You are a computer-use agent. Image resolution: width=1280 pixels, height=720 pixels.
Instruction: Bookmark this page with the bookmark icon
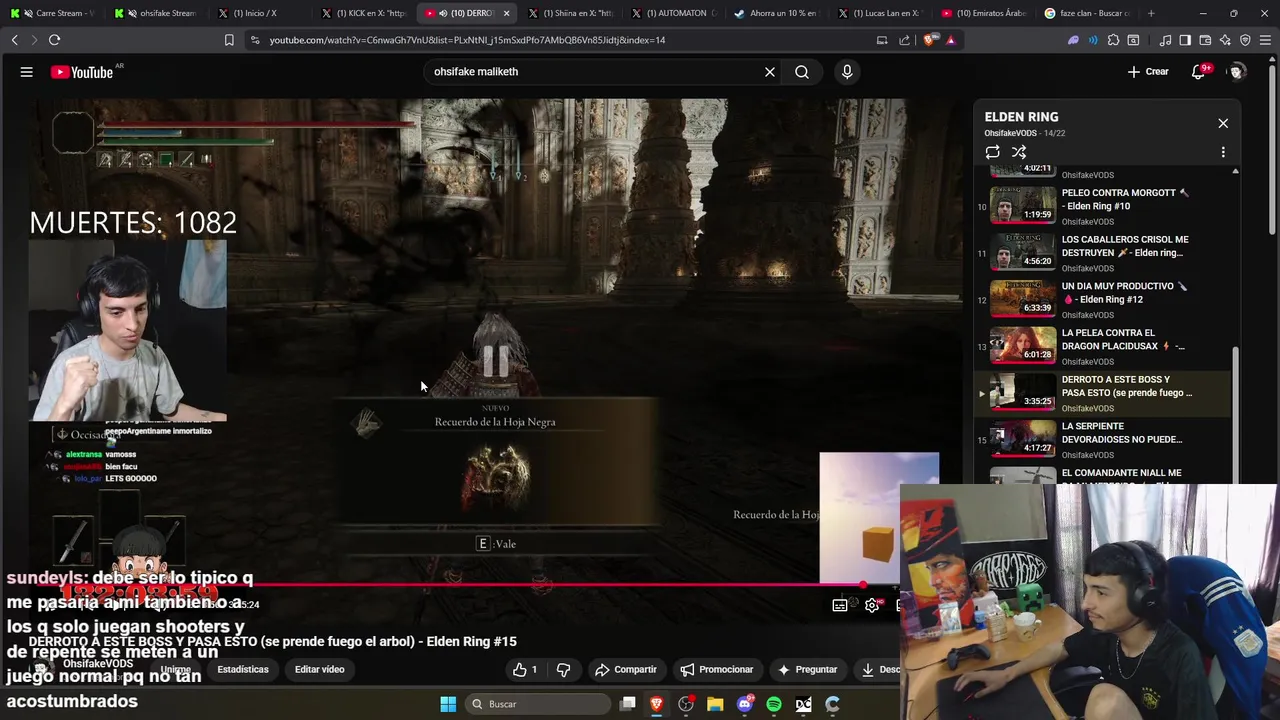[x=229, y=40]
